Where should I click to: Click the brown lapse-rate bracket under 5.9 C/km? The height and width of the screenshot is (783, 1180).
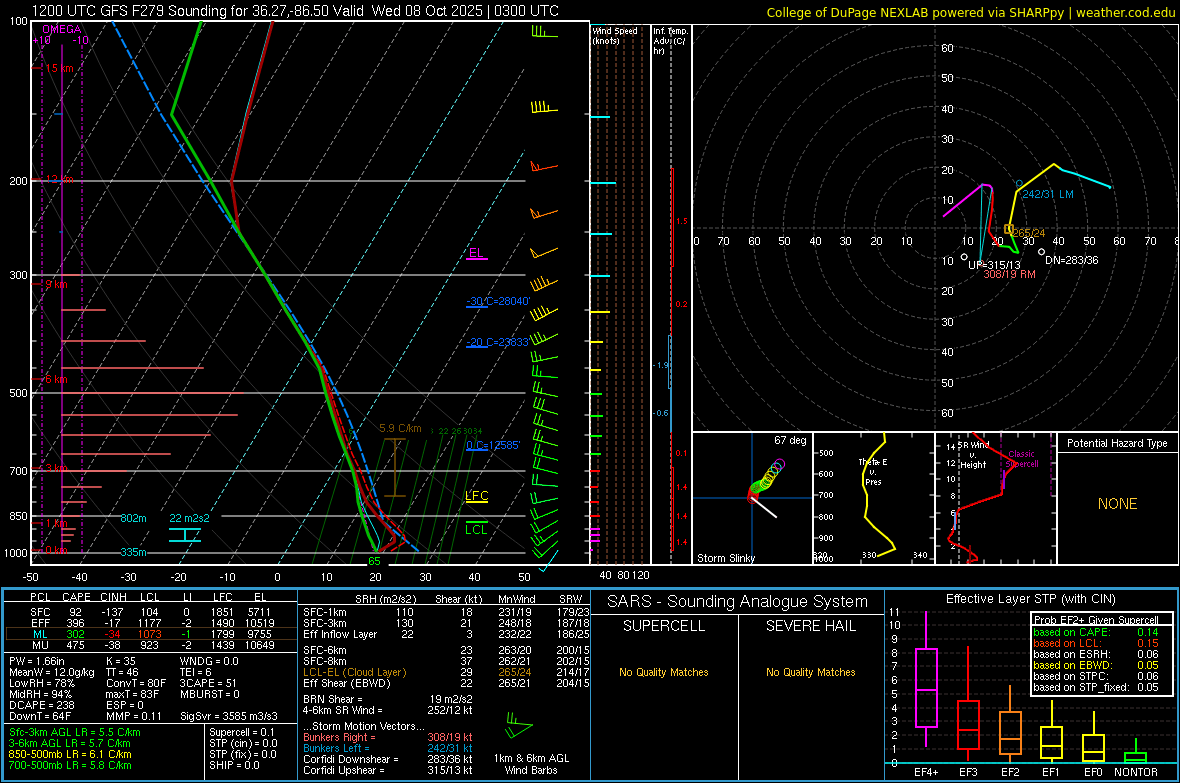(394, 468)
